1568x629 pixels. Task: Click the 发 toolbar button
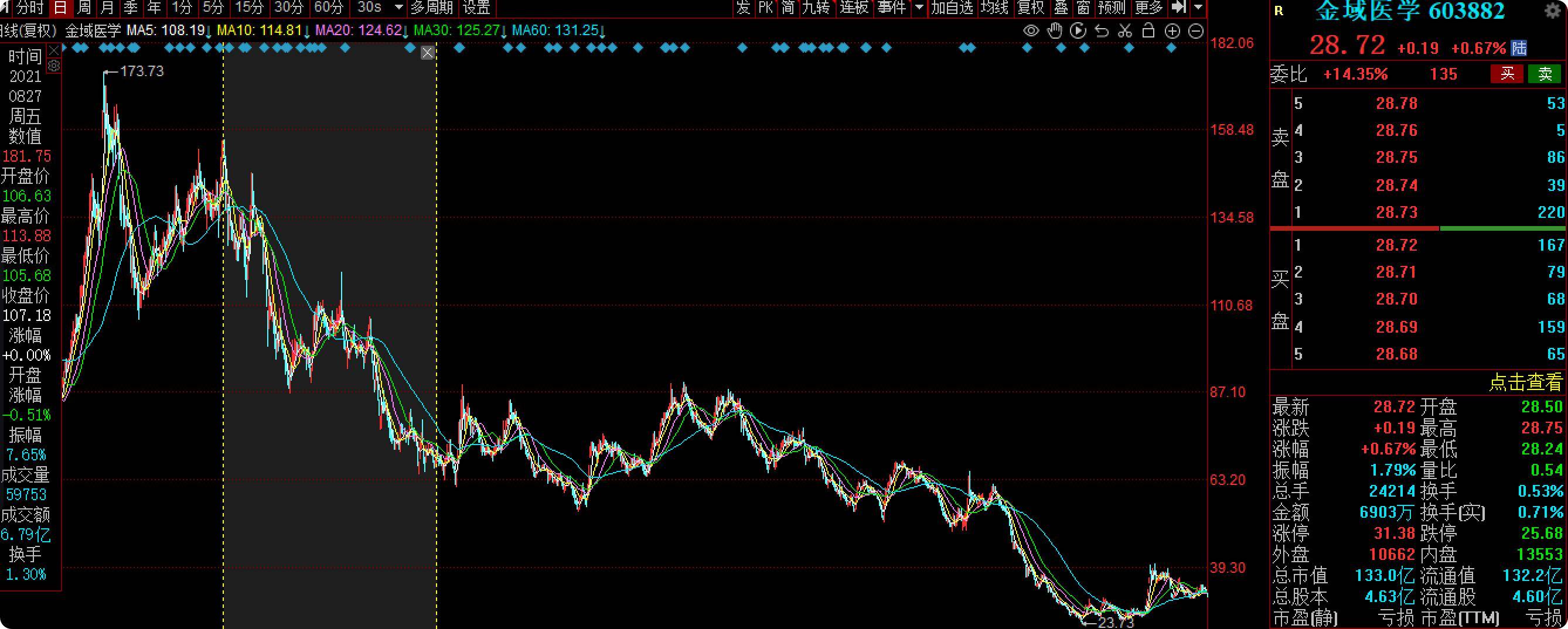[742, 8]
